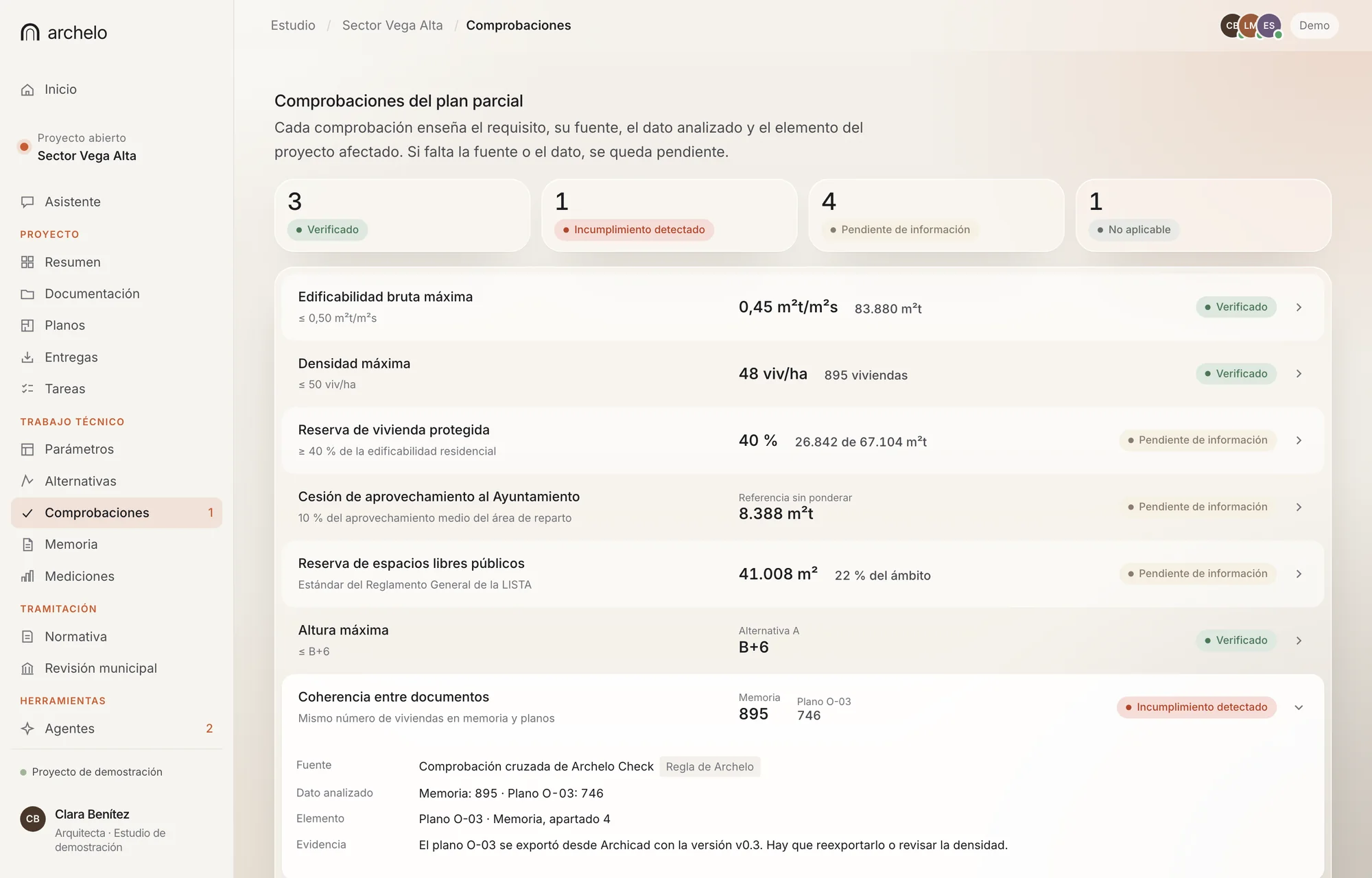The height and width of the screenshot is (878, 1372).
Task: Click the 'Plano O-03' label above 746
Action: 824,702
